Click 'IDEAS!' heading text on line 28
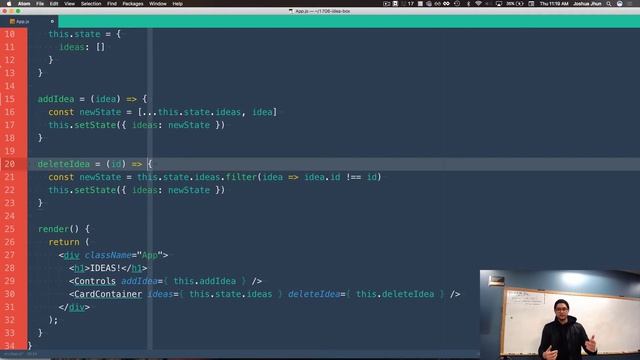 pyautogui.click(x=105, y=268)
